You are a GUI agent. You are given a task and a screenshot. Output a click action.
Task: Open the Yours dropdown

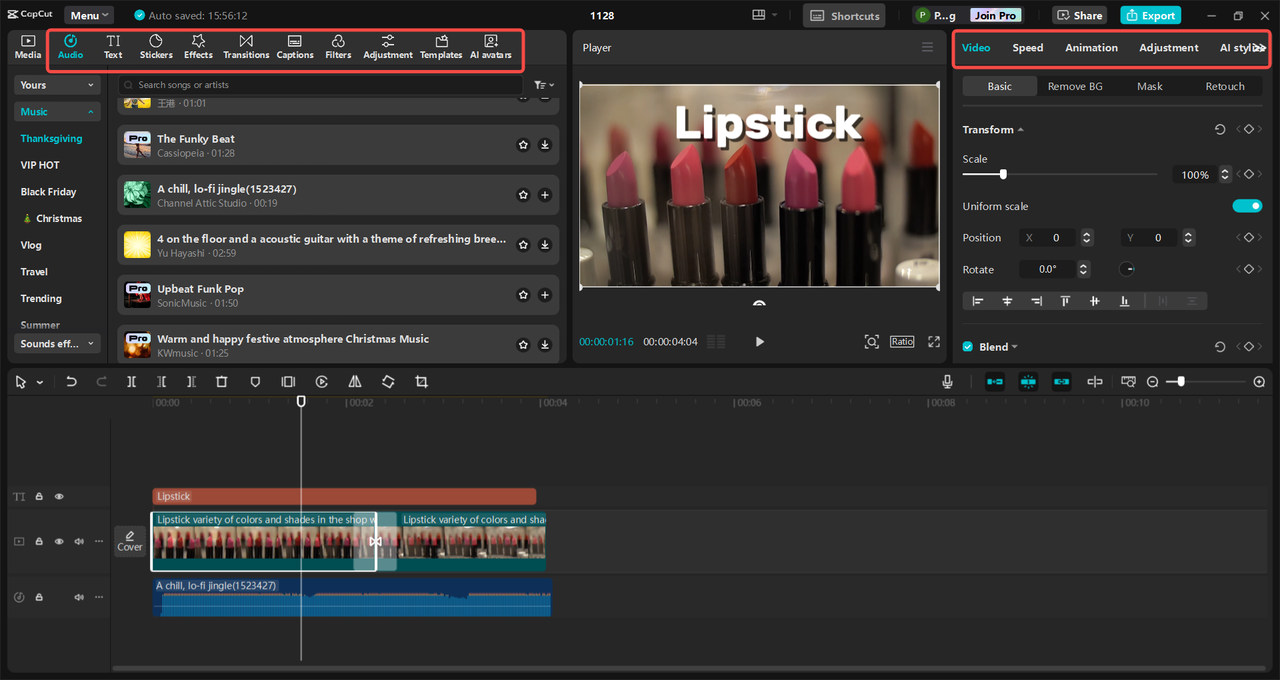(x=58, y=85)
